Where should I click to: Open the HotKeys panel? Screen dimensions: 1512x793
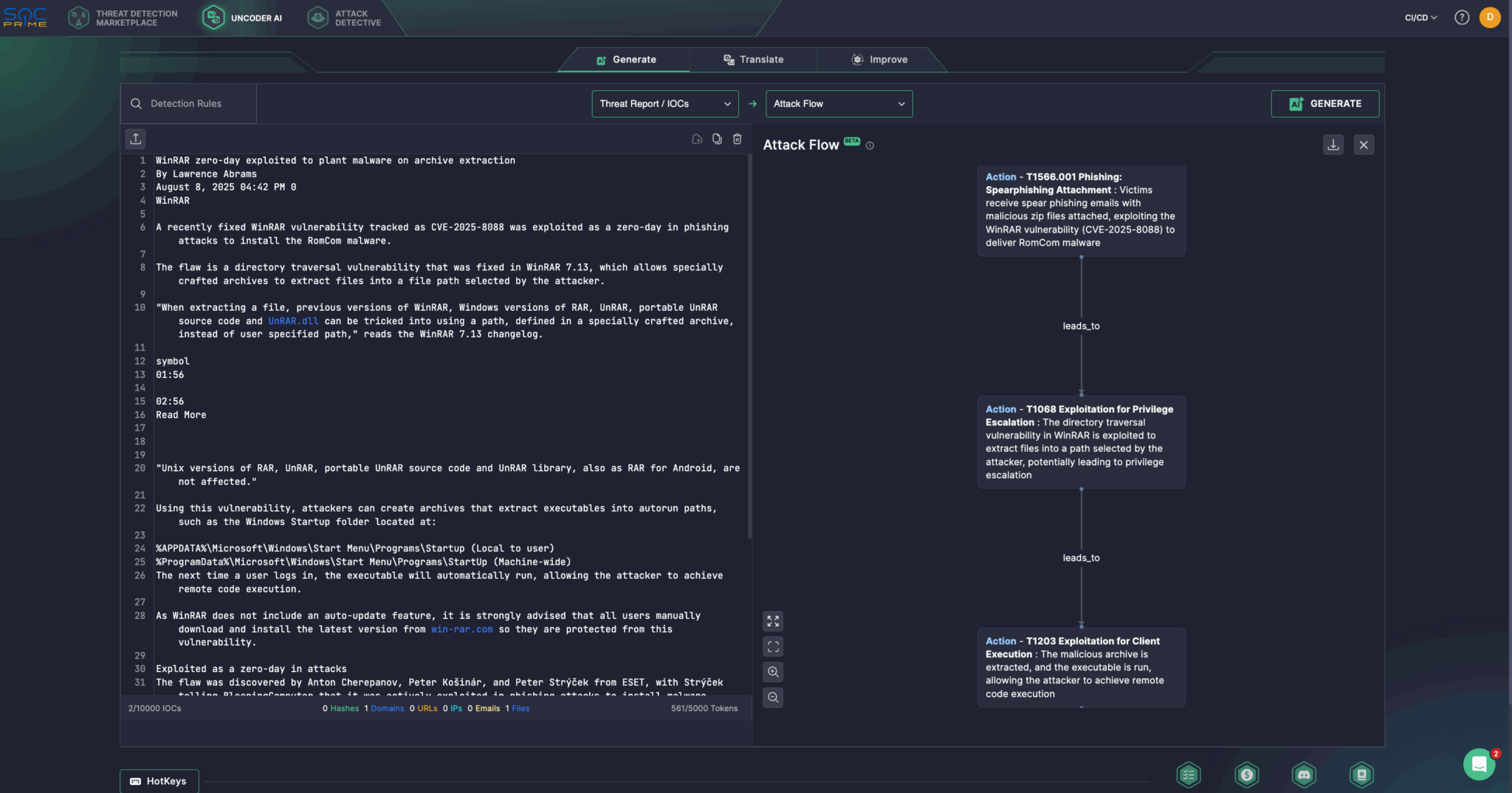[159, 781]
